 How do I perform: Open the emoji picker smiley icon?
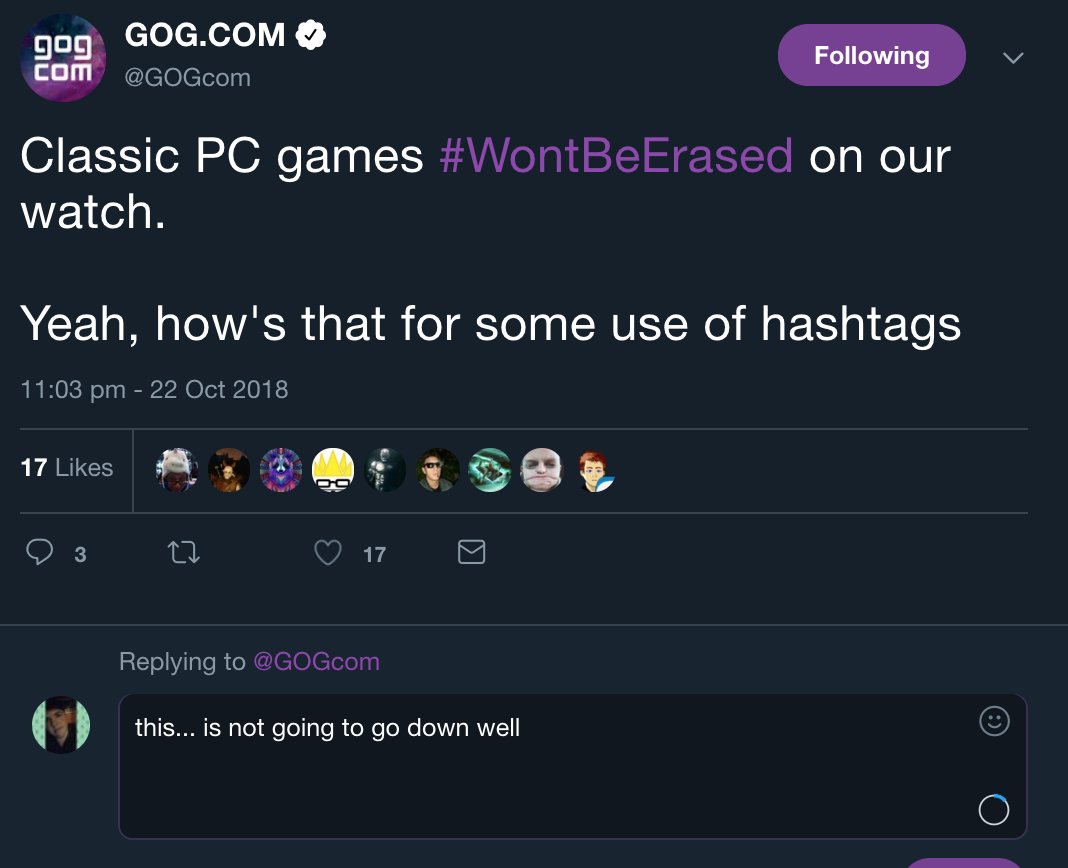click(x=994, y=721)
